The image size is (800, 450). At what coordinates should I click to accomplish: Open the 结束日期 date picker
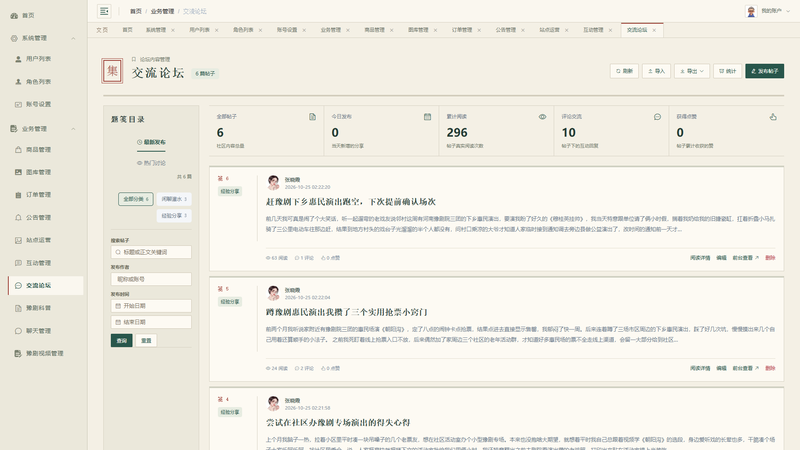pyautogui.click(x=151, y=322)
